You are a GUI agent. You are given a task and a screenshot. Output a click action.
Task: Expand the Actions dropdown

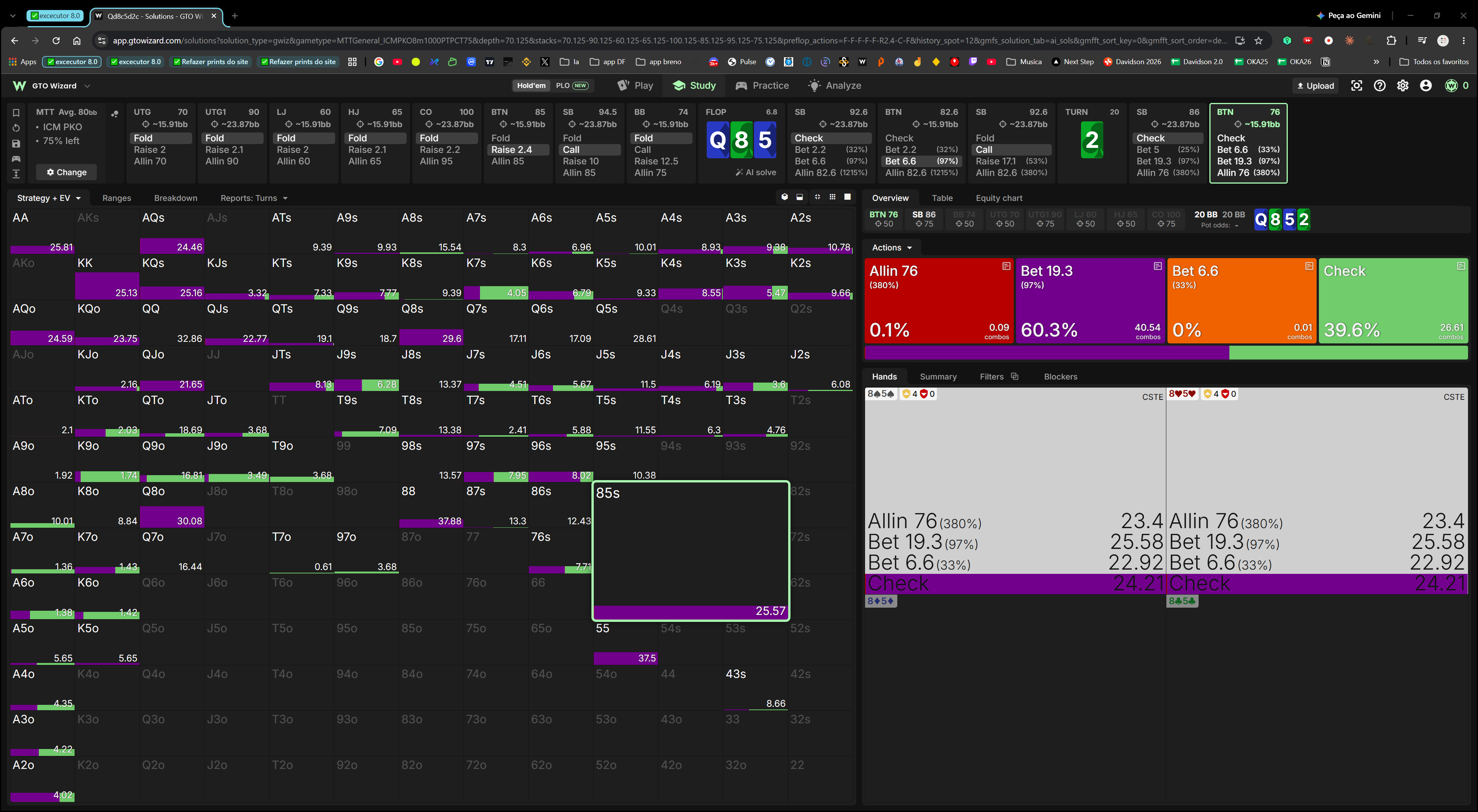[x=892, y=247]
